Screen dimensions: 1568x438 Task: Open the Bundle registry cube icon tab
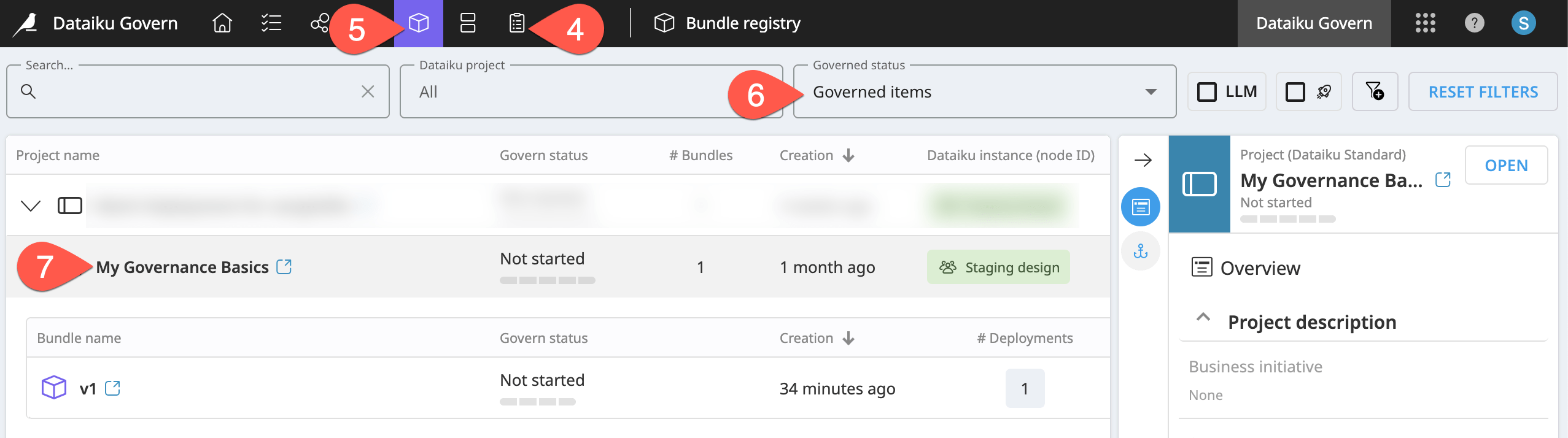[419, 23]
